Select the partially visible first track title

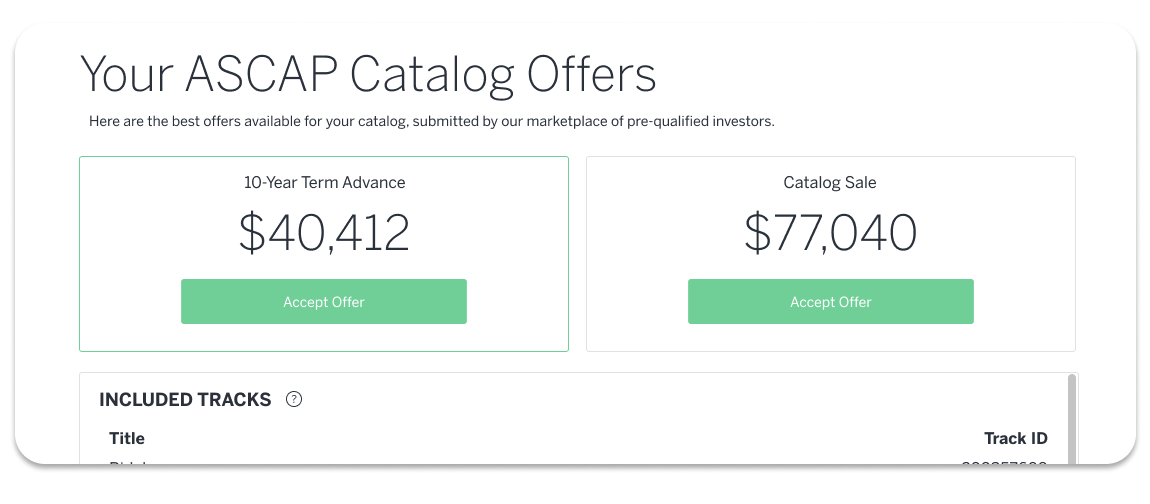tap(128, 461)
